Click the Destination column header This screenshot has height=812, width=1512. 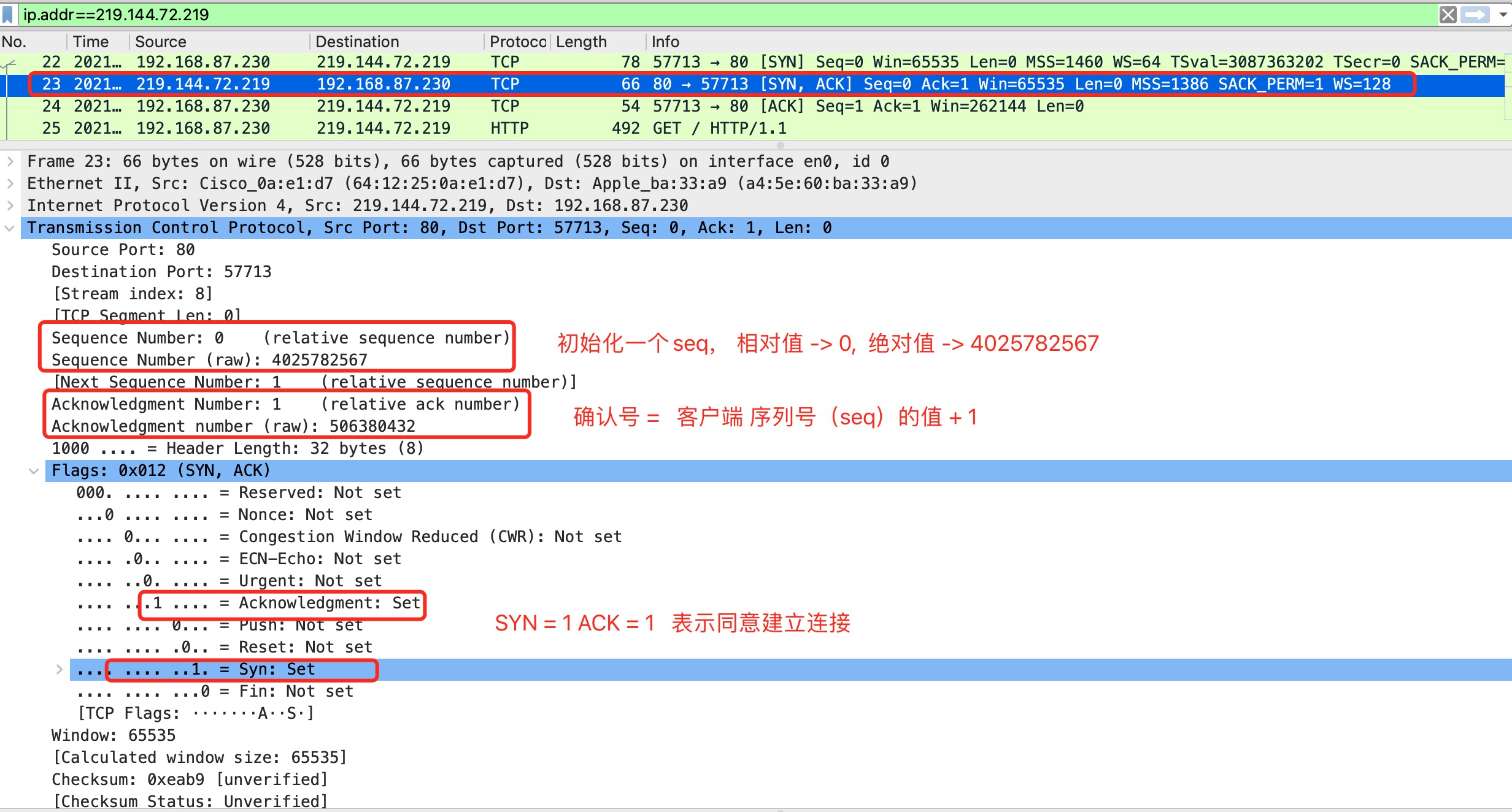(357, 42)
